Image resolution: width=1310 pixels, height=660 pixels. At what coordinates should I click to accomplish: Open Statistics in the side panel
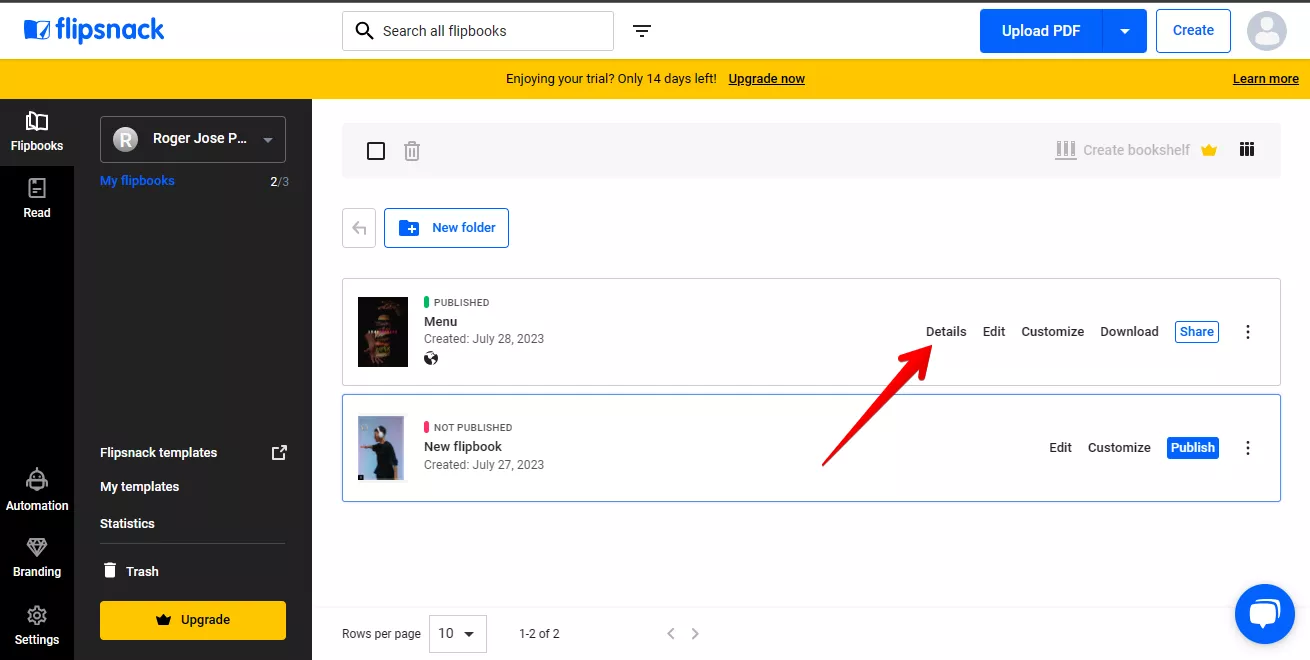(x=127, y=523)
